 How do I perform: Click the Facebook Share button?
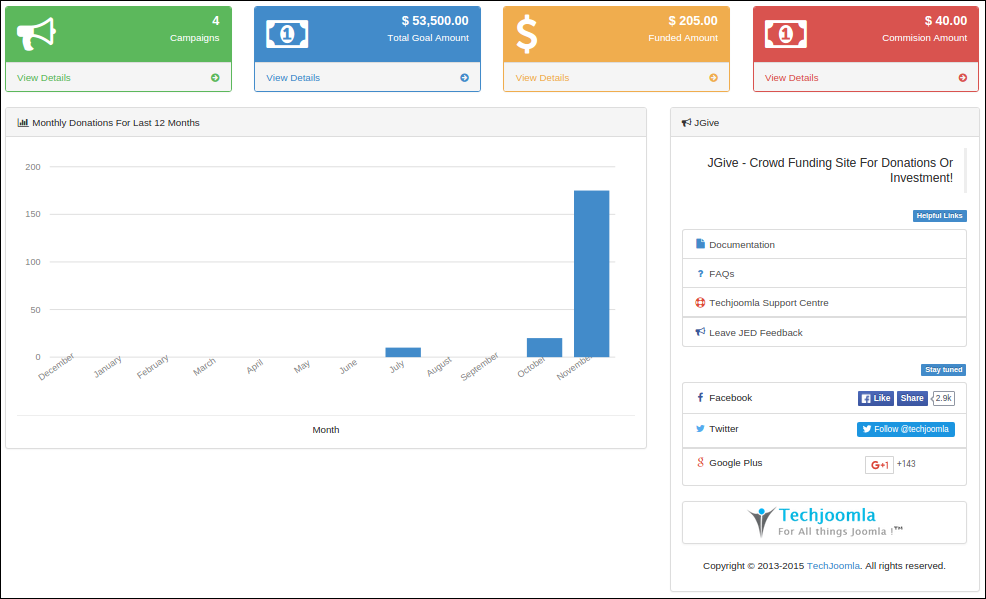point(911,398)
